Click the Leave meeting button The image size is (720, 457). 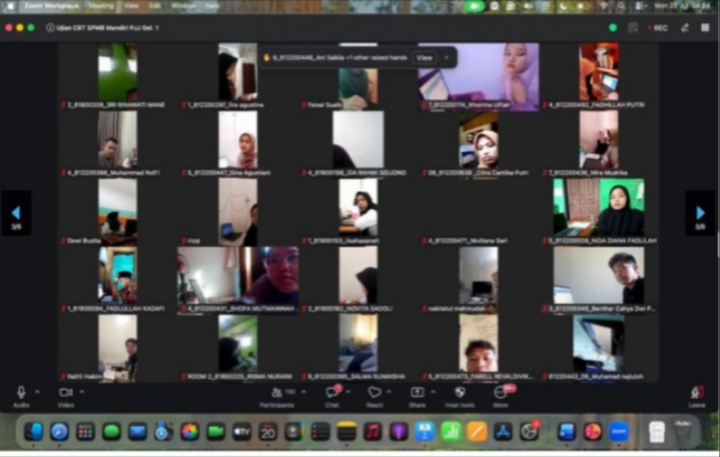coord(697,396)
